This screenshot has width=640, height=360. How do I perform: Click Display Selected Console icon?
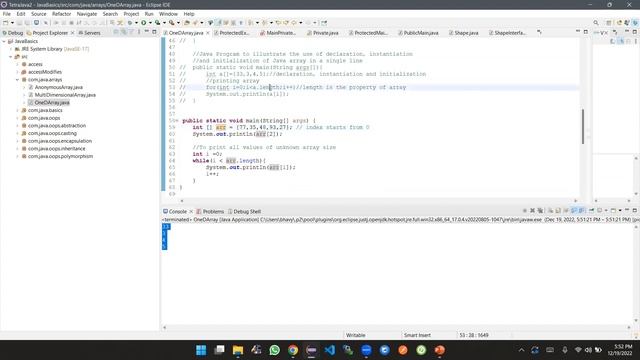click(x=600, y=211)
